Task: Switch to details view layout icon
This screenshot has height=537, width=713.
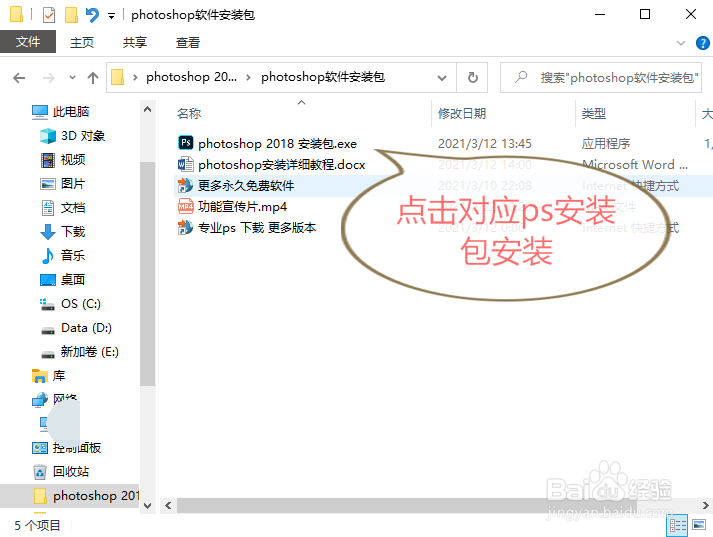Action: [677, 526]
